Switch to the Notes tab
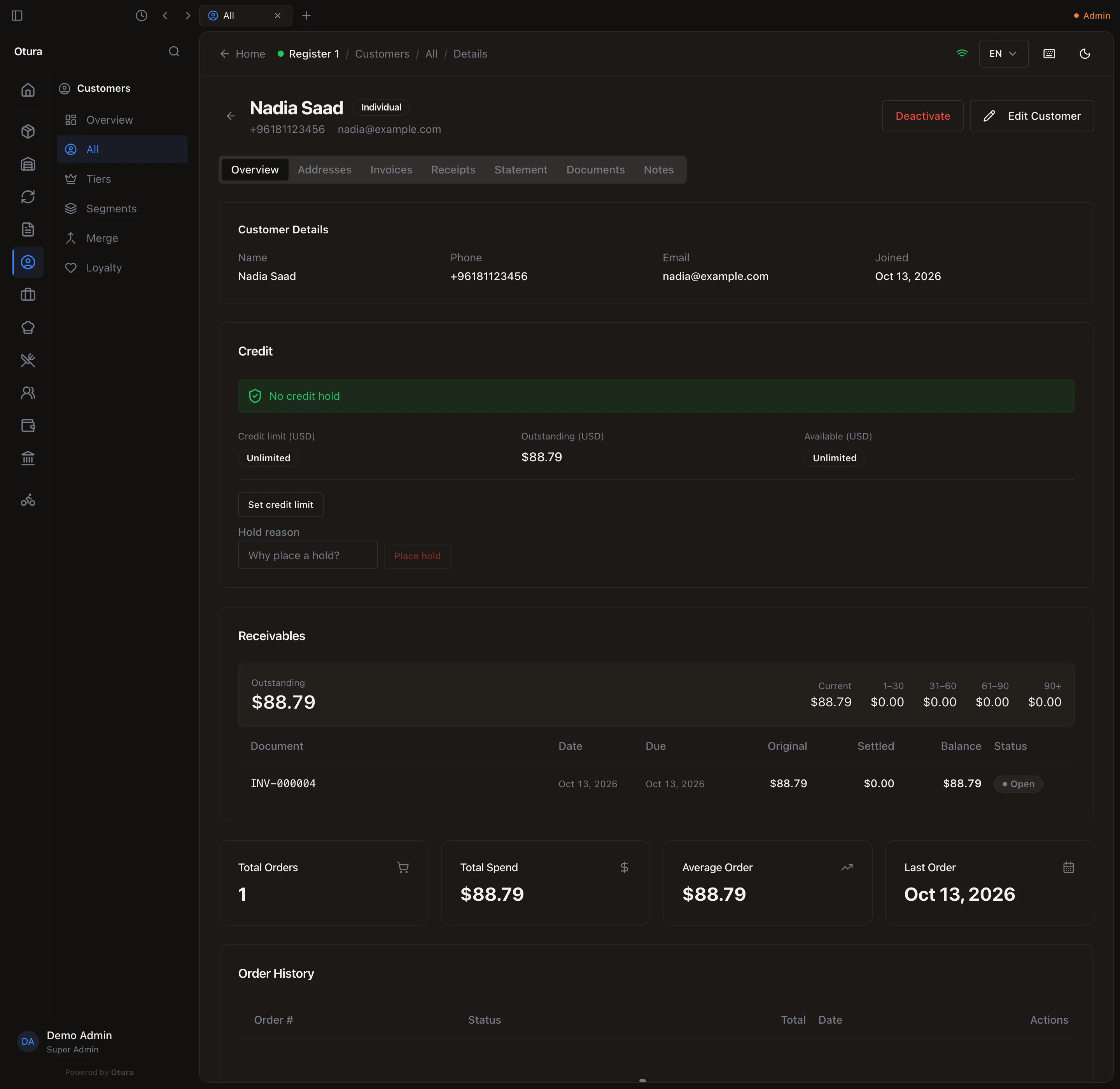The height and width of the screenshot is (1089, 1120). point(658,170)
